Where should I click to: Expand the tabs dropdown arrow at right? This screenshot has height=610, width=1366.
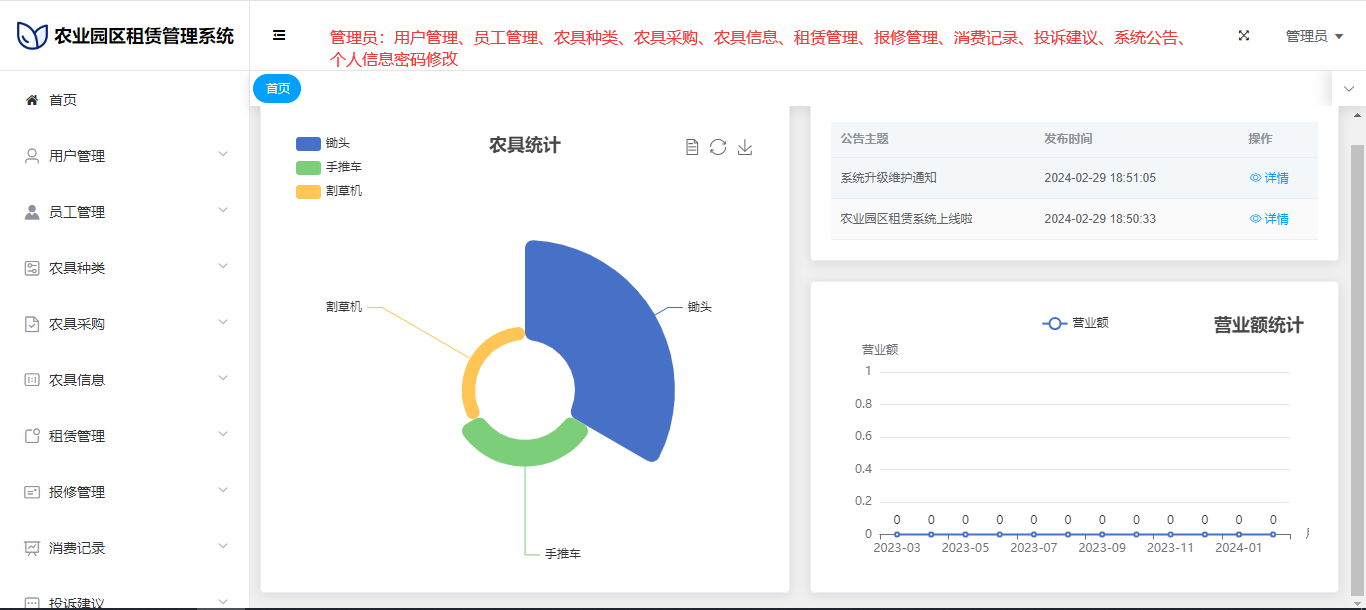pos(1348,89)
